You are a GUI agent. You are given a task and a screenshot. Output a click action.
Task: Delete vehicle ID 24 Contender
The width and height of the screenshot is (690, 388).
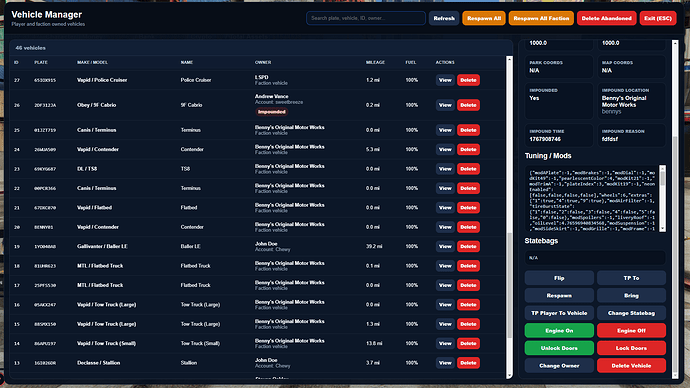tap(468, 150)
